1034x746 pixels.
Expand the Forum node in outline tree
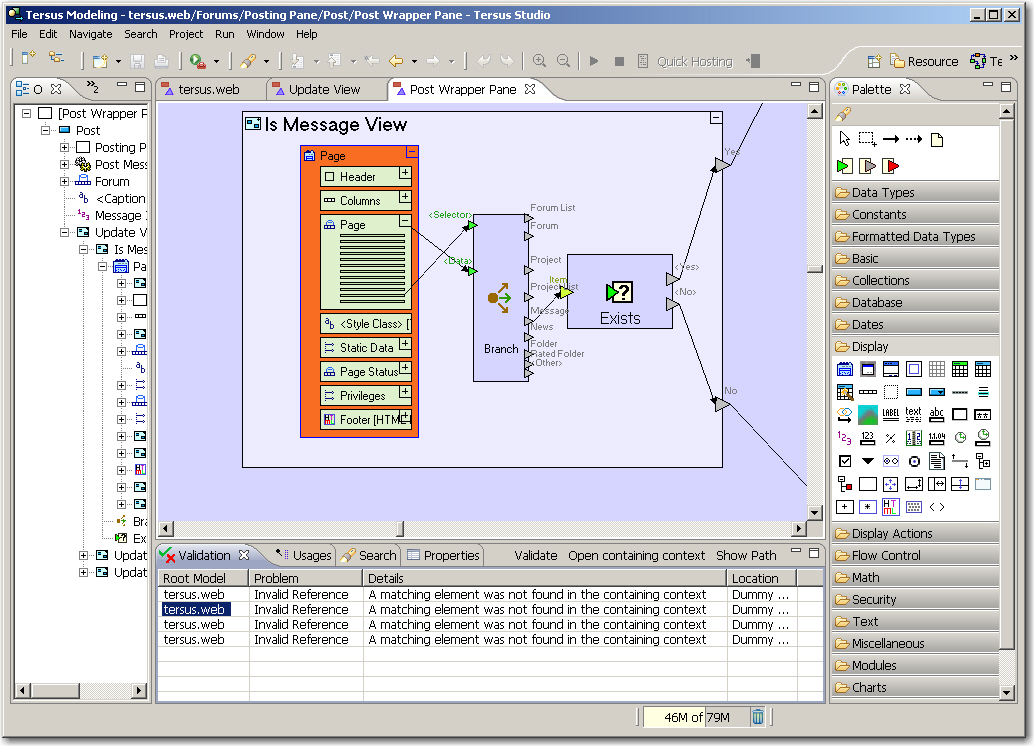click(x=65, y=182)
